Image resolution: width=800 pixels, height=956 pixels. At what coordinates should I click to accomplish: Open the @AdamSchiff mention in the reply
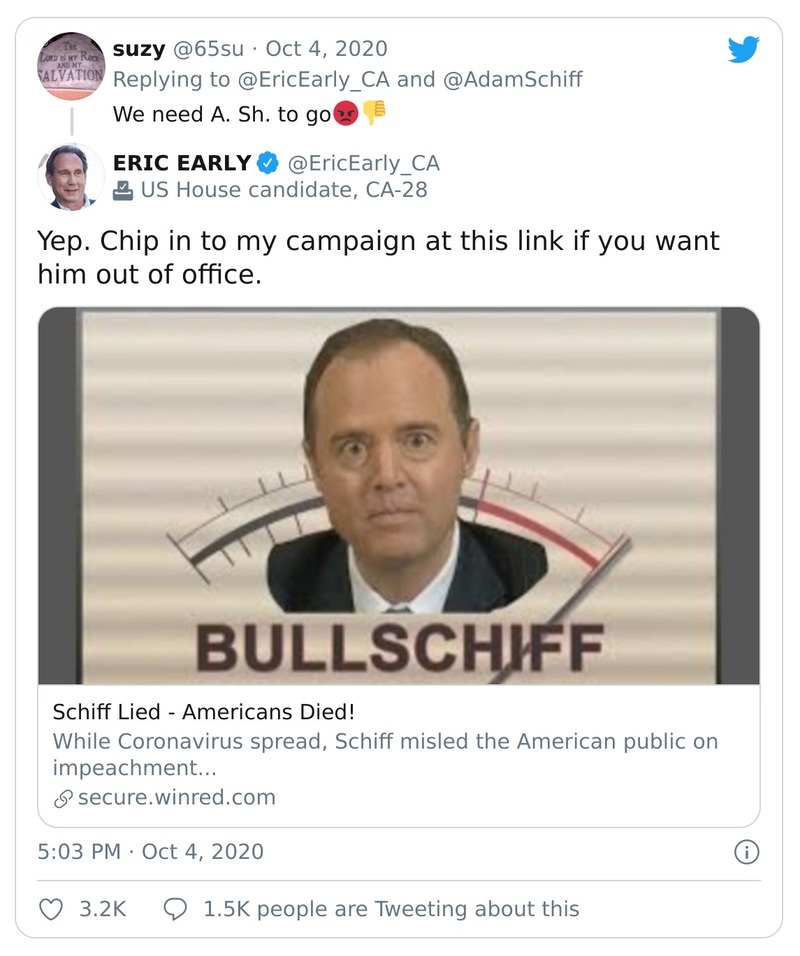coord(513,77)
